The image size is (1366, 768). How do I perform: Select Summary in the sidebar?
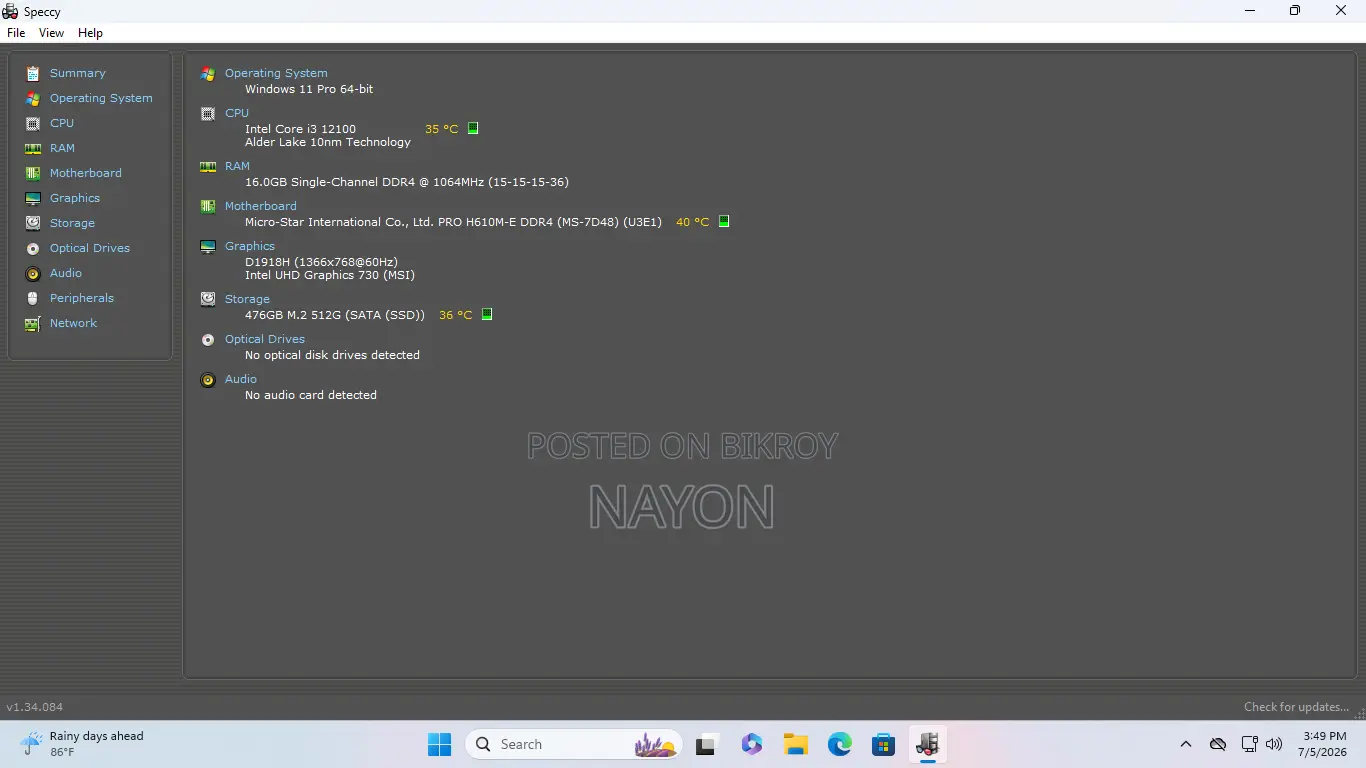pyautogui.click(x=78, y=73)
